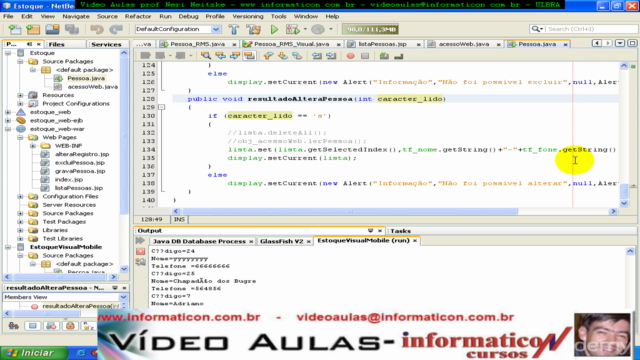640x360 pixels.
Task: Click the New Project toolbar icon
Action: 33,29
